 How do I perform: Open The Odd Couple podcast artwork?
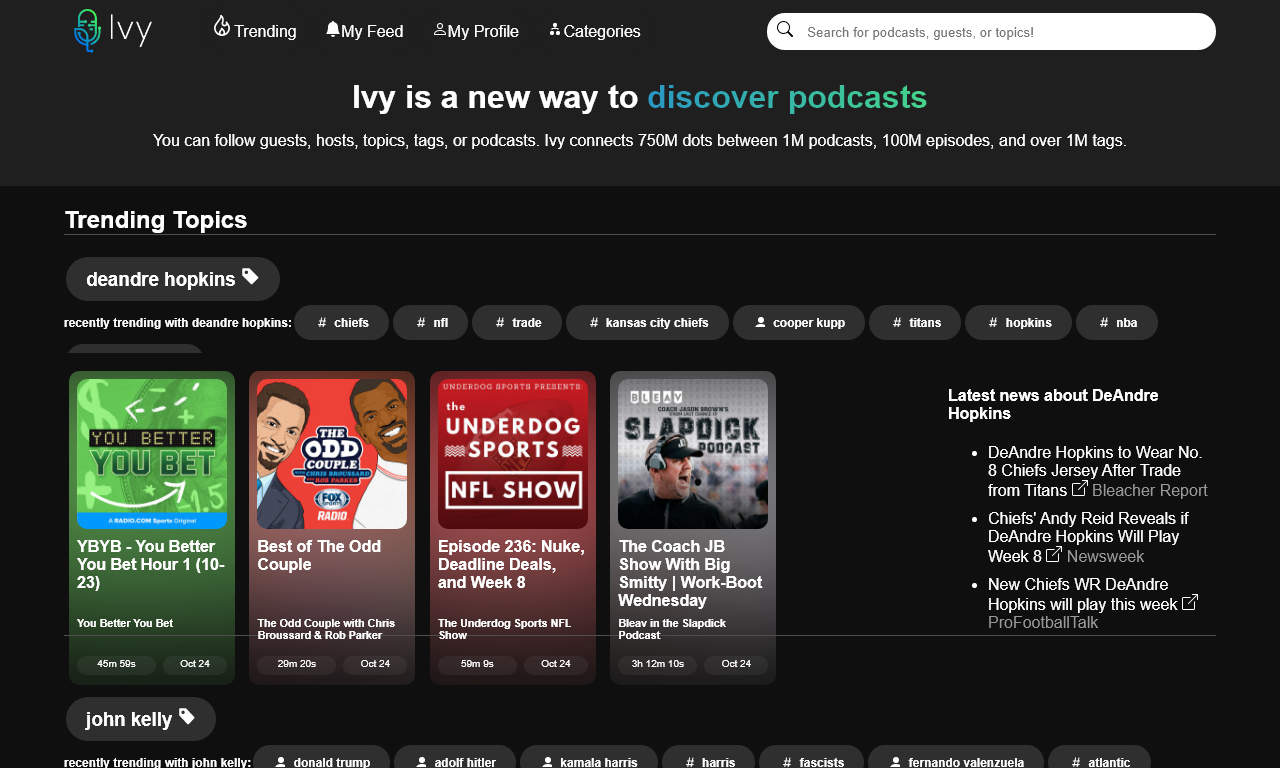(332, 454)
